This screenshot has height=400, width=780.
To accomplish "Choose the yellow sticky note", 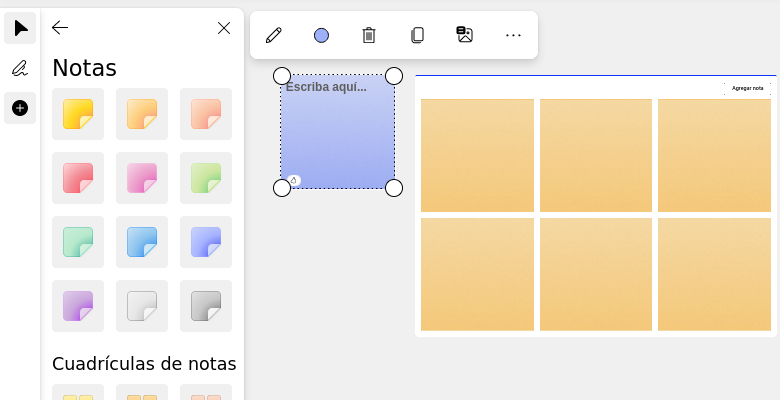I will tap(78, 114).
